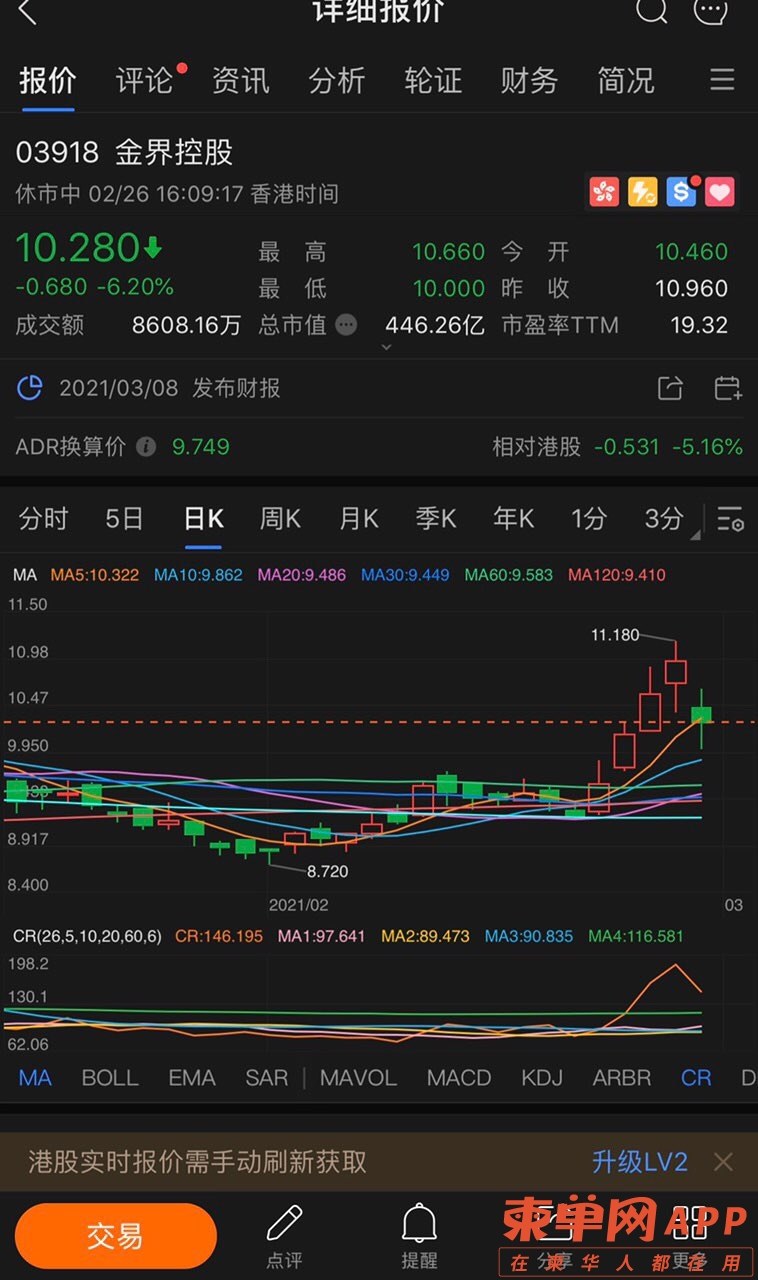This screenshot has height=1280, width=758.
Task: Tap the 8.720 low price label
Action: [x=327, y=871]
